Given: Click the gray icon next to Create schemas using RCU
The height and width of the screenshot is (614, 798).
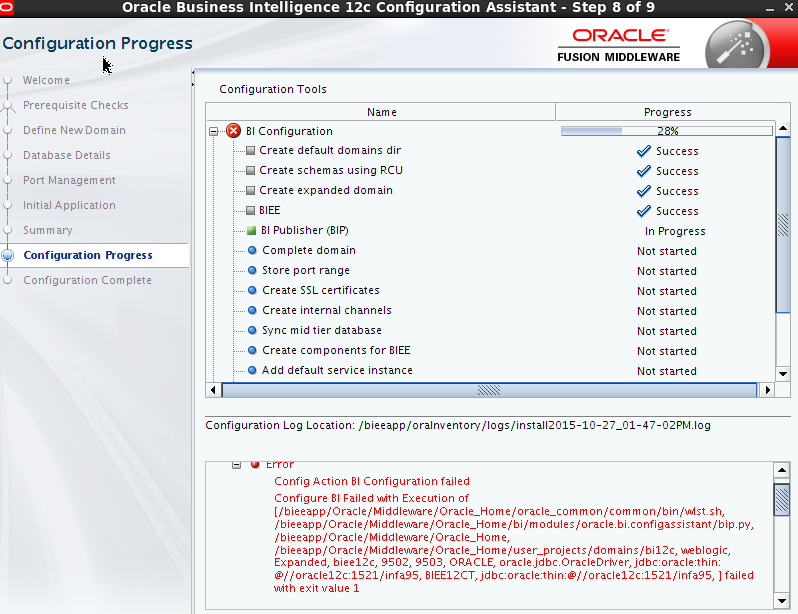Looking at the screenshot, I should pos(250,171).
